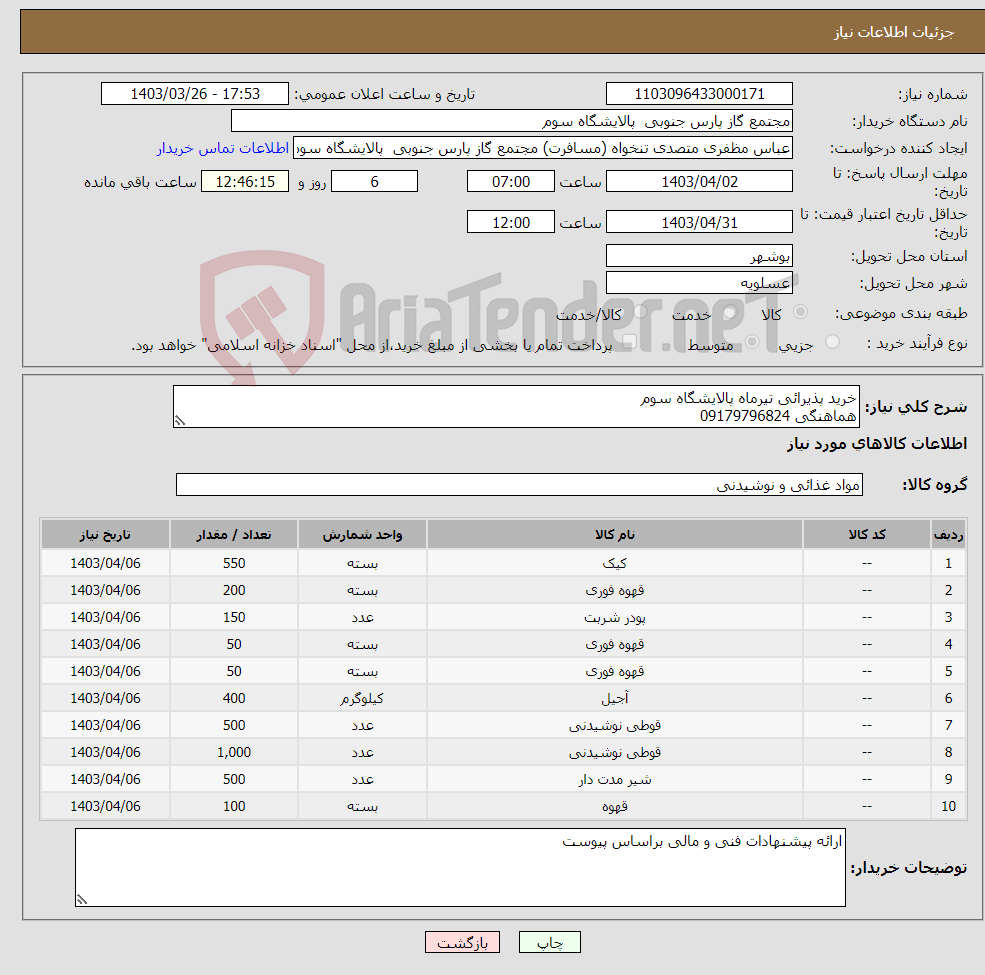Image resolution: width=985 pixels, height=975 pixels.
Task: Click the قهوه فوری item in row 4
Action: pos(614,645)
